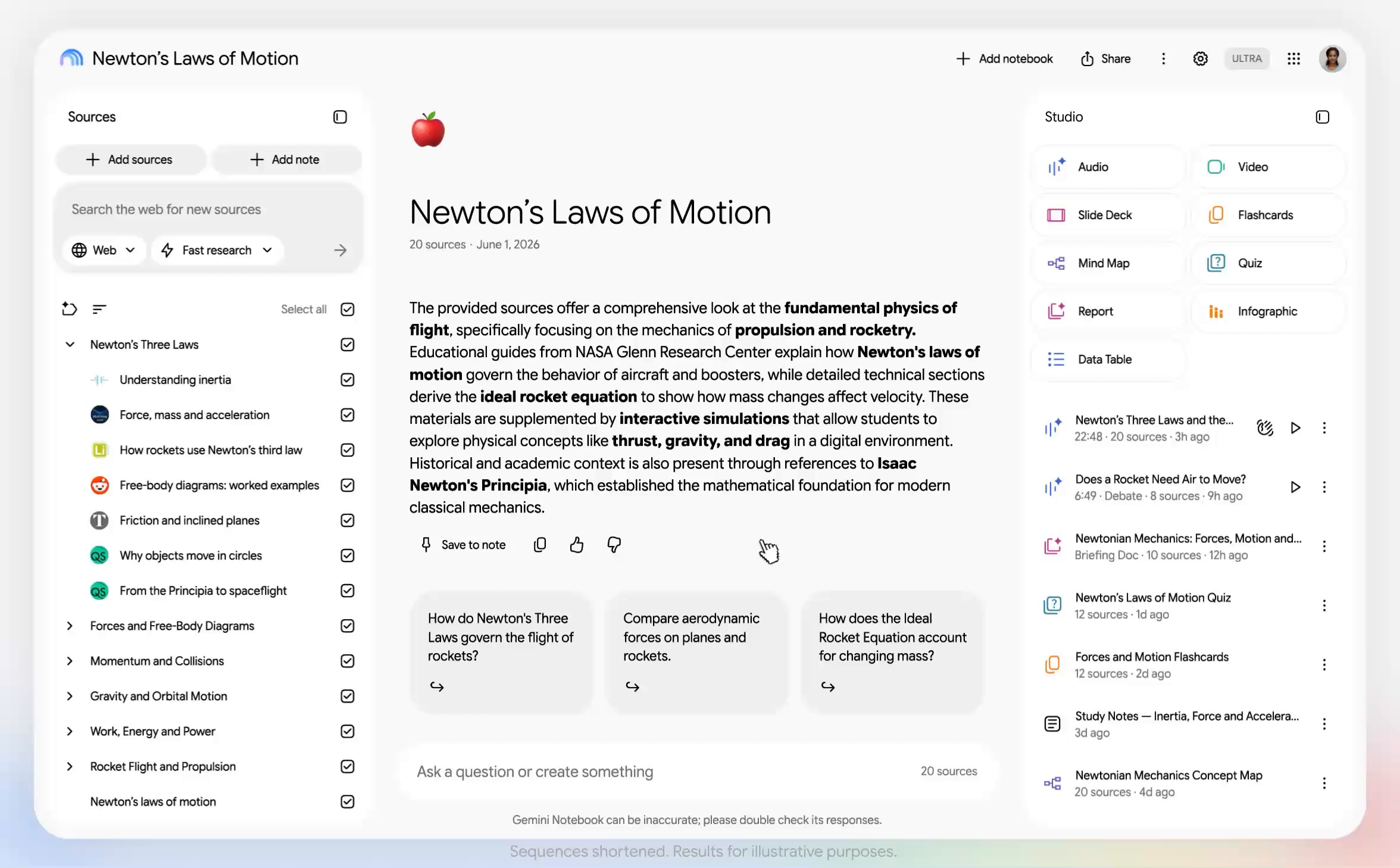
Task: Collapse the Newton's Three Laws group
Action: (70, 345)
